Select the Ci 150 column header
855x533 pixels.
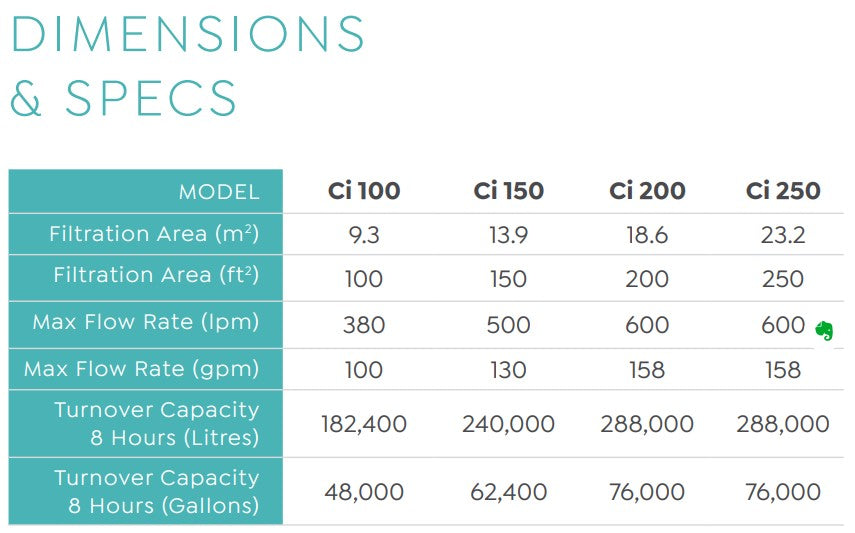click(508, 191)
